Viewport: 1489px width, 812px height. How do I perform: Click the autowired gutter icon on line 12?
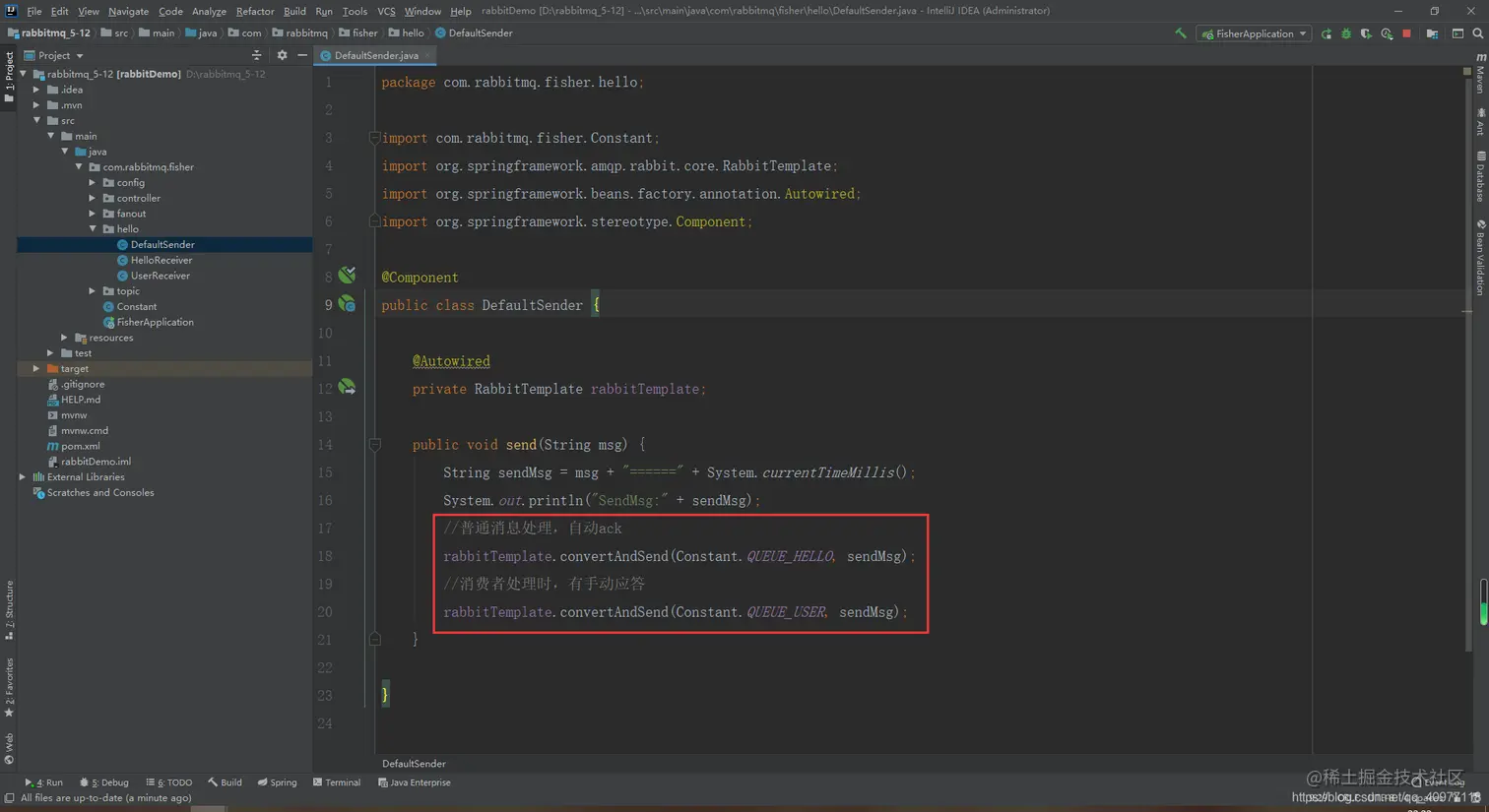[x=348, y=387]
